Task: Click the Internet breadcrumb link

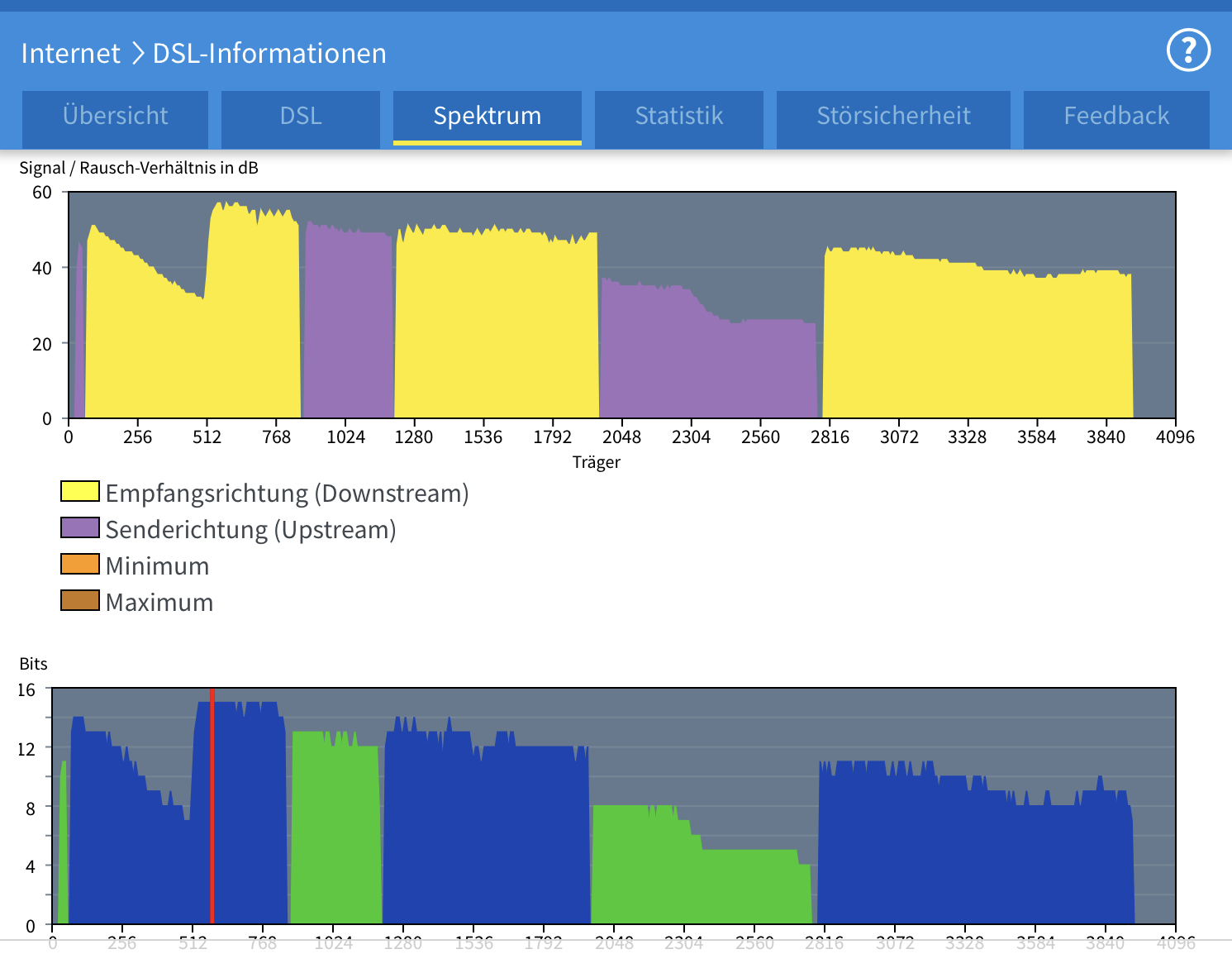Action: coord(71,54)
